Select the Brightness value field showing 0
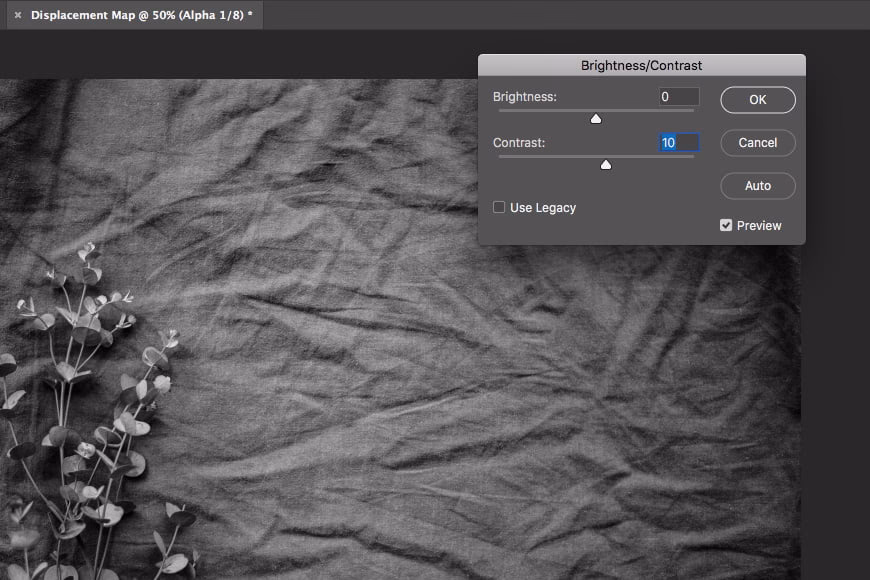Screen dimensions: 870x580 (678, 96)
